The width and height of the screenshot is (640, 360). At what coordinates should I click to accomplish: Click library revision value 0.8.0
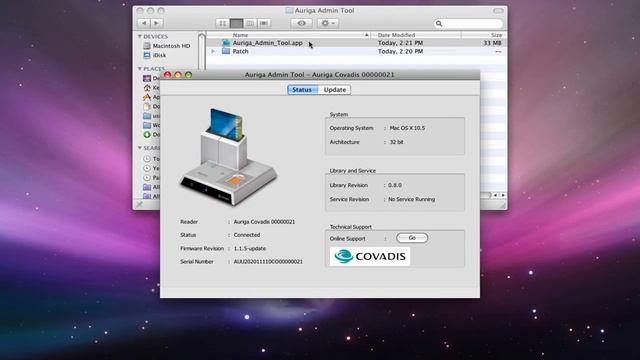(395, 185)
